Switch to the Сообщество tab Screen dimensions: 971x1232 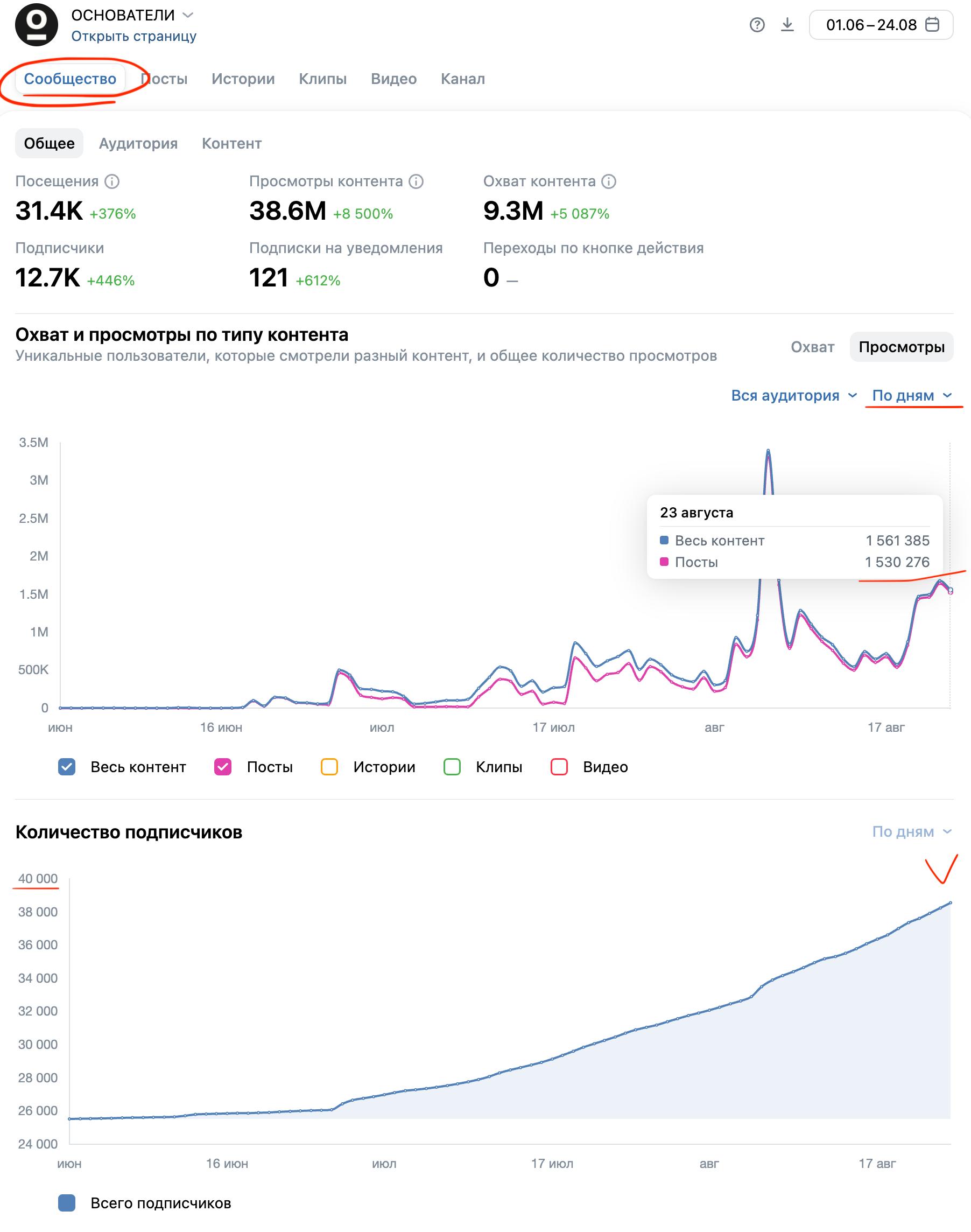[x=70, y=79]
